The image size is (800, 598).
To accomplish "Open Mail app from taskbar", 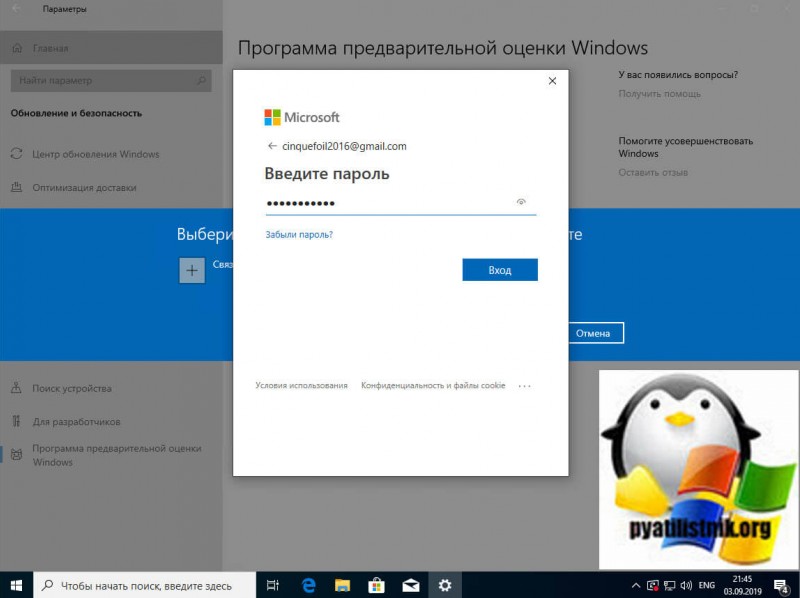I will tap(411, 585).
